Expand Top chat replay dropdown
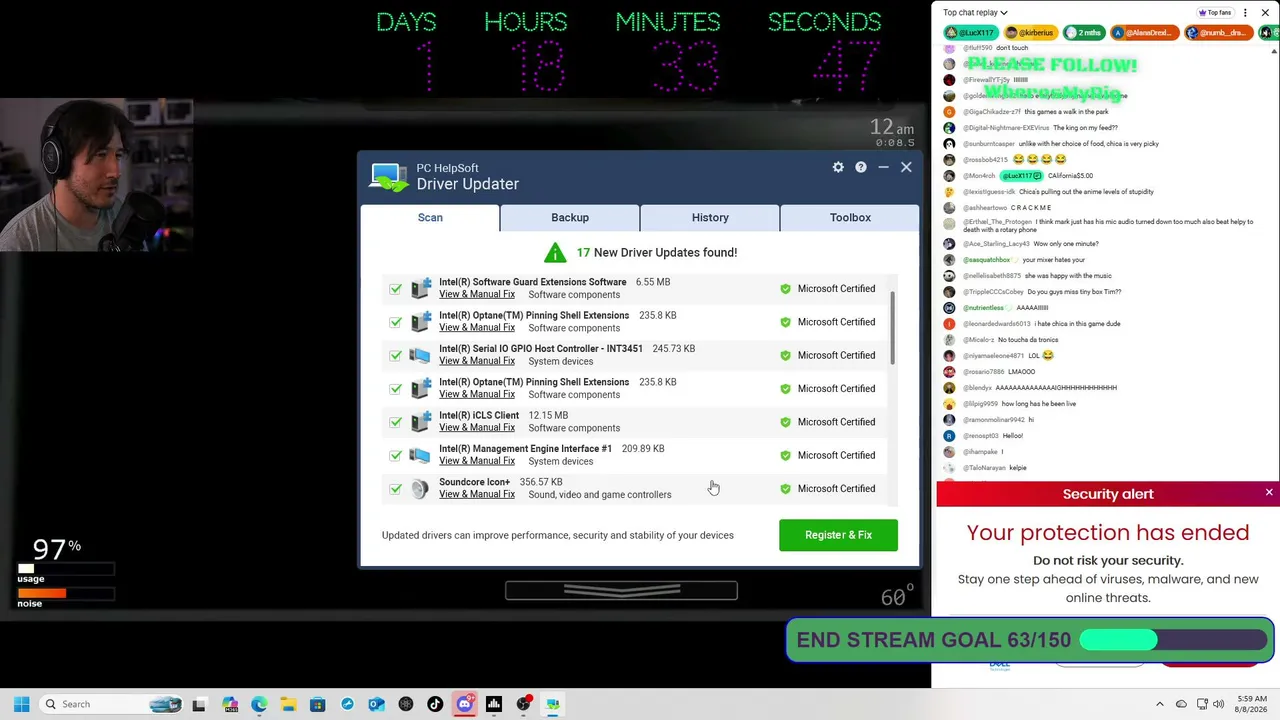This screenshot has height=720, width=1280. point(975,13)
